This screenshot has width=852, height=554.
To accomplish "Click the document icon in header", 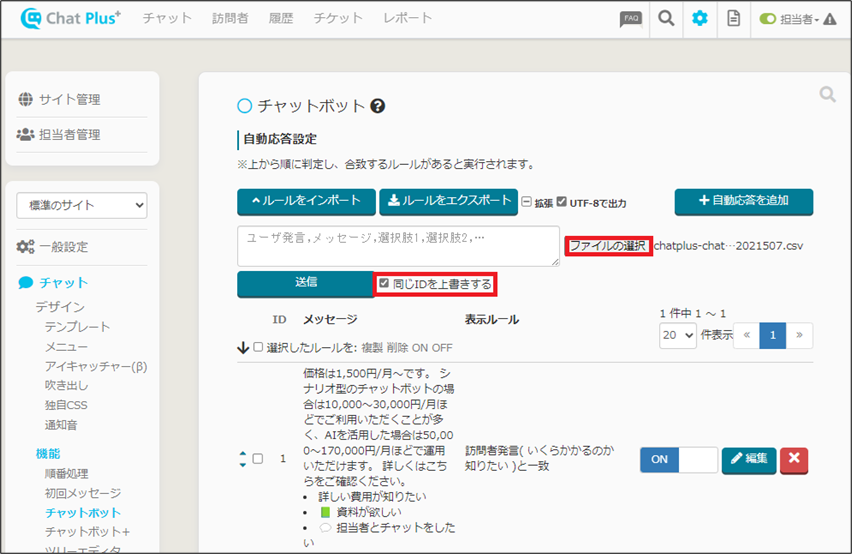I will click(x=733, y=19).
